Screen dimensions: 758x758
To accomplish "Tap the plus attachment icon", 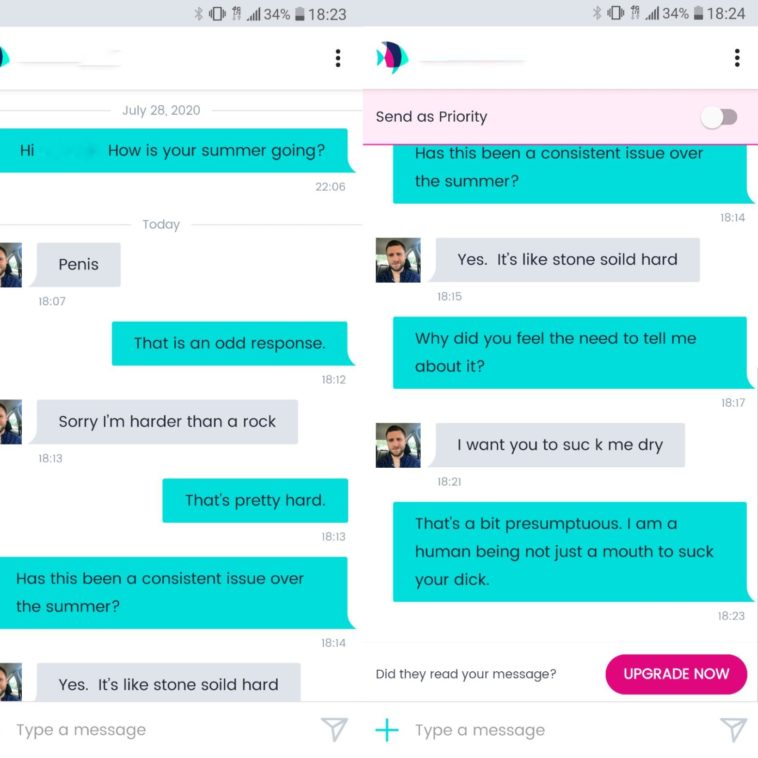I will pos(387,729).
